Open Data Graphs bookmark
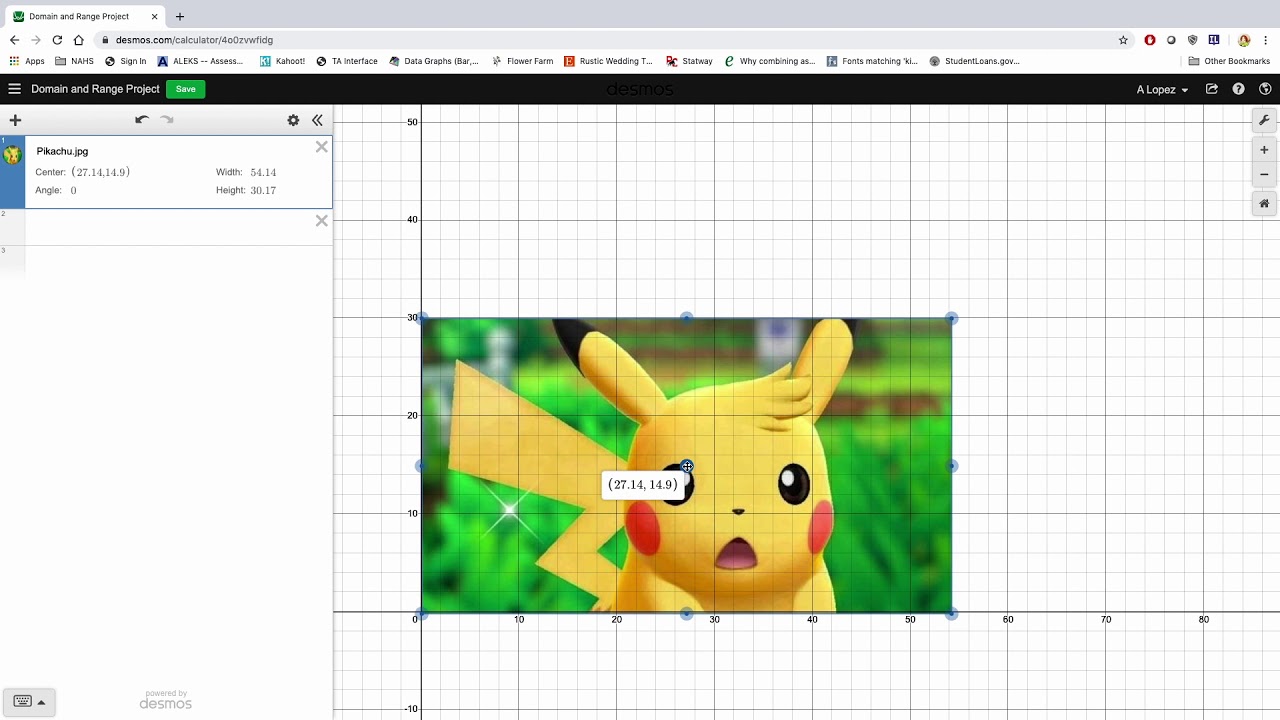This screenshot has width=1280, height=720. [x=434, y=61]
